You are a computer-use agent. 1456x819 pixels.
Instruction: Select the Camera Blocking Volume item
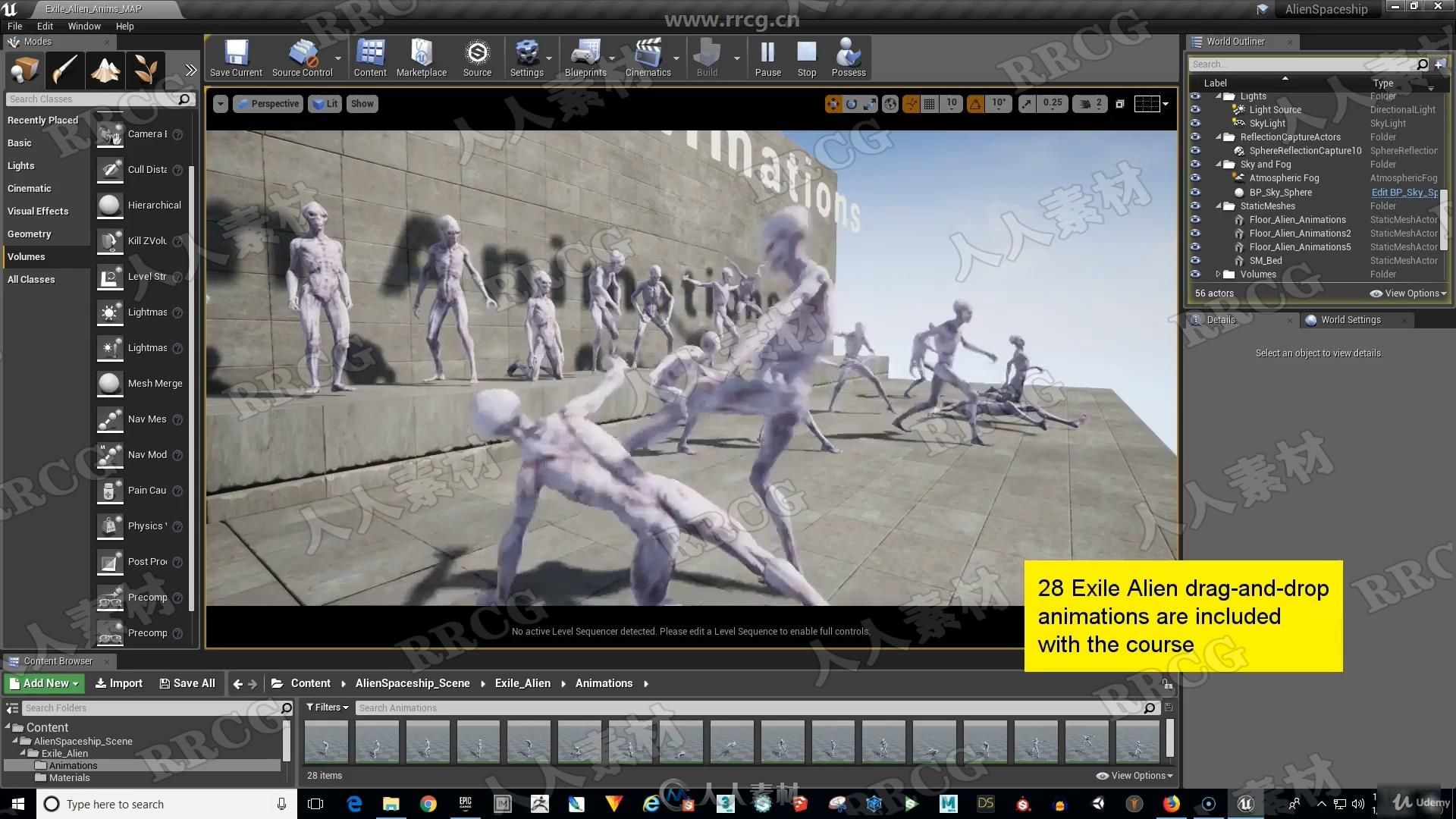click(140, 134)
